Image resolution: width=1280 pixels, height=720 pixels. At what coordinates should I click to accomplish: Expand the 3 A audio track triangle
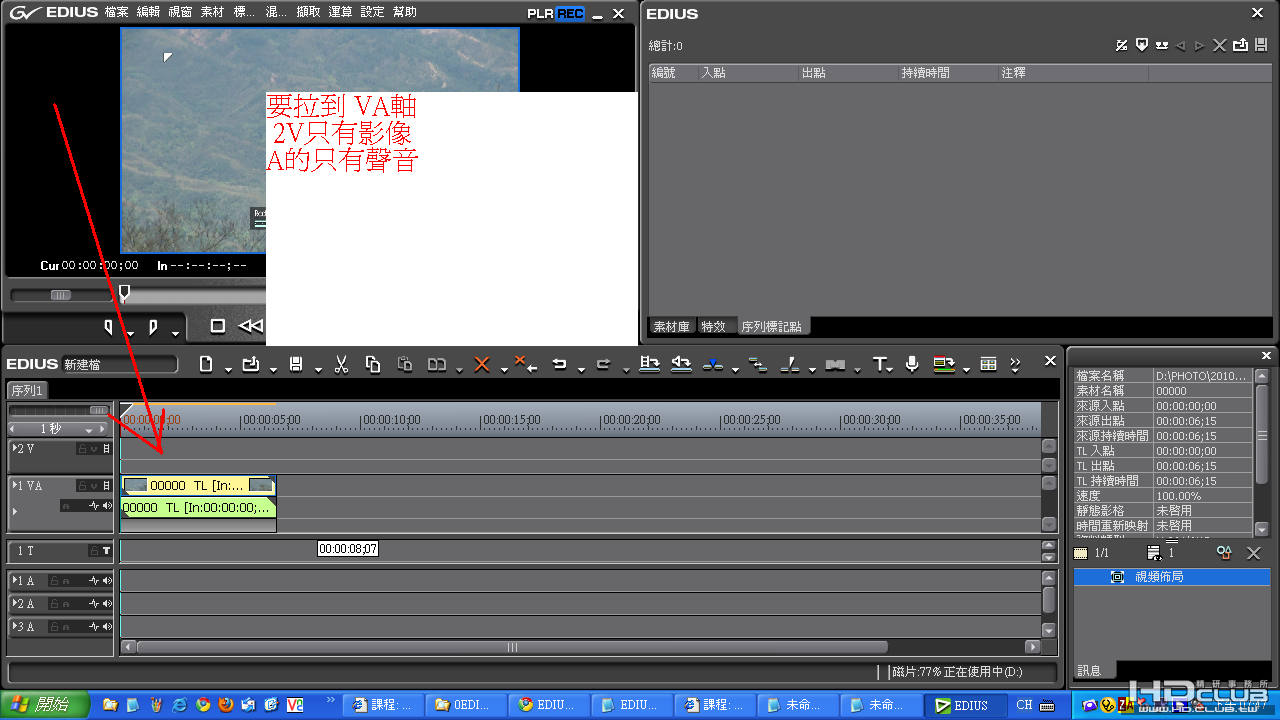click(15, 626)
